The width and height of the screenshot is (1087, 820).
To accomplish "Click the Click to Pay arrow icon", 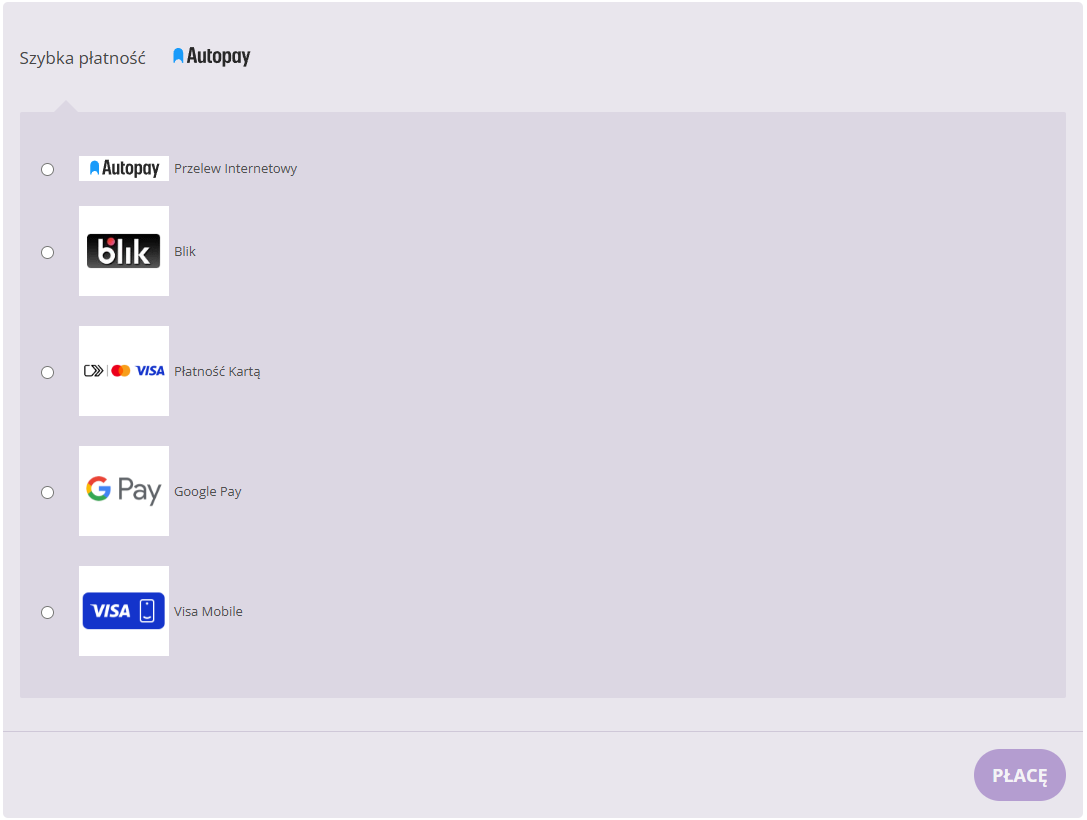I will click(94, 371).
